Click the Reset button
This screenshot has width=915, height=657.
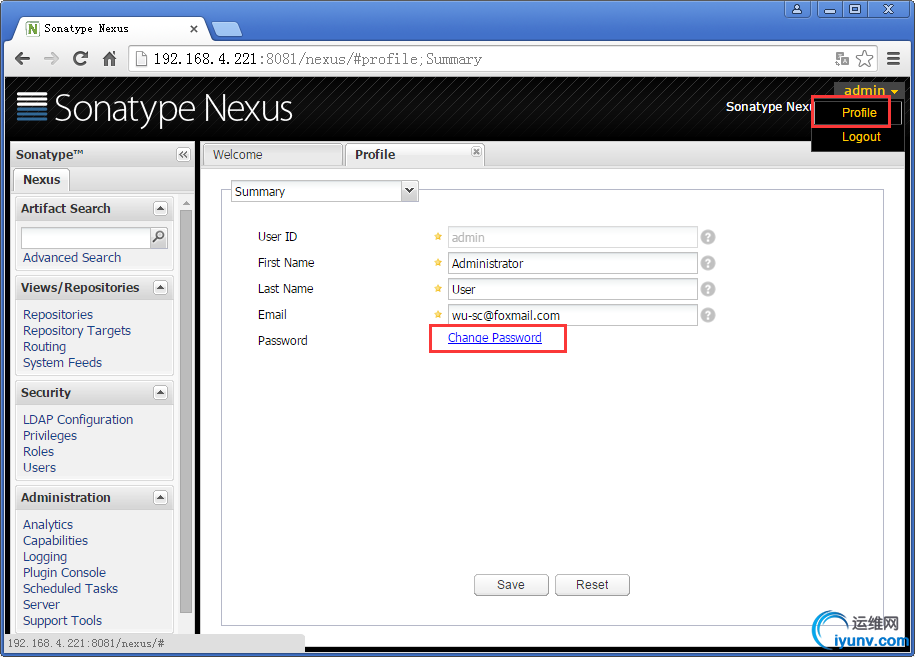click(592, 585)
